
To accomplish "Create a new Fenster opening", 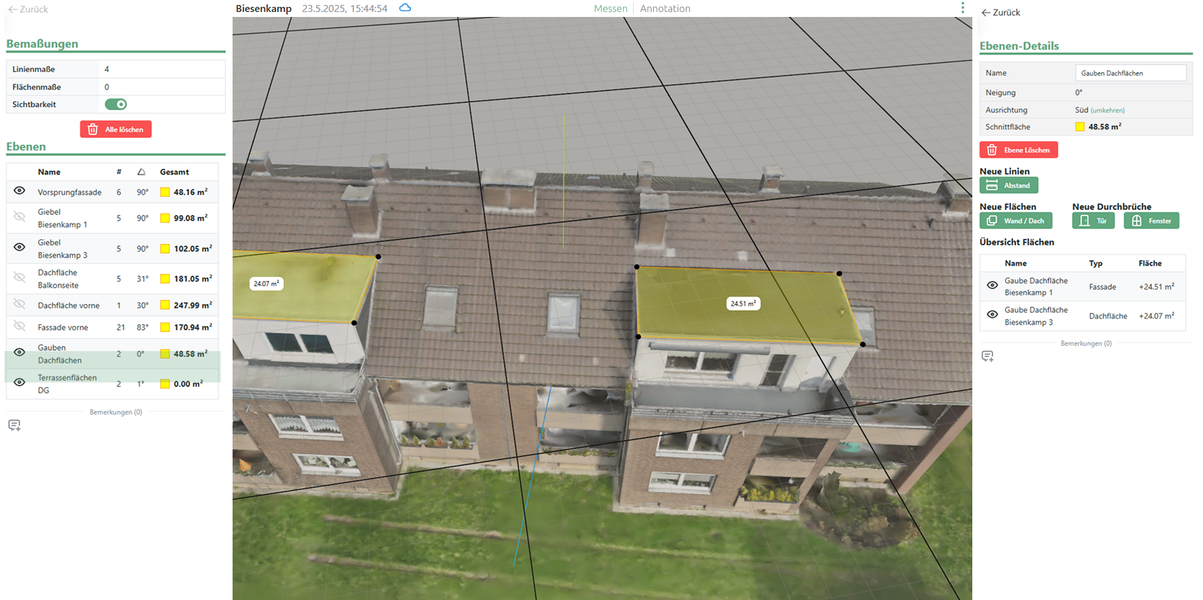I will (x=1151, y=220).
